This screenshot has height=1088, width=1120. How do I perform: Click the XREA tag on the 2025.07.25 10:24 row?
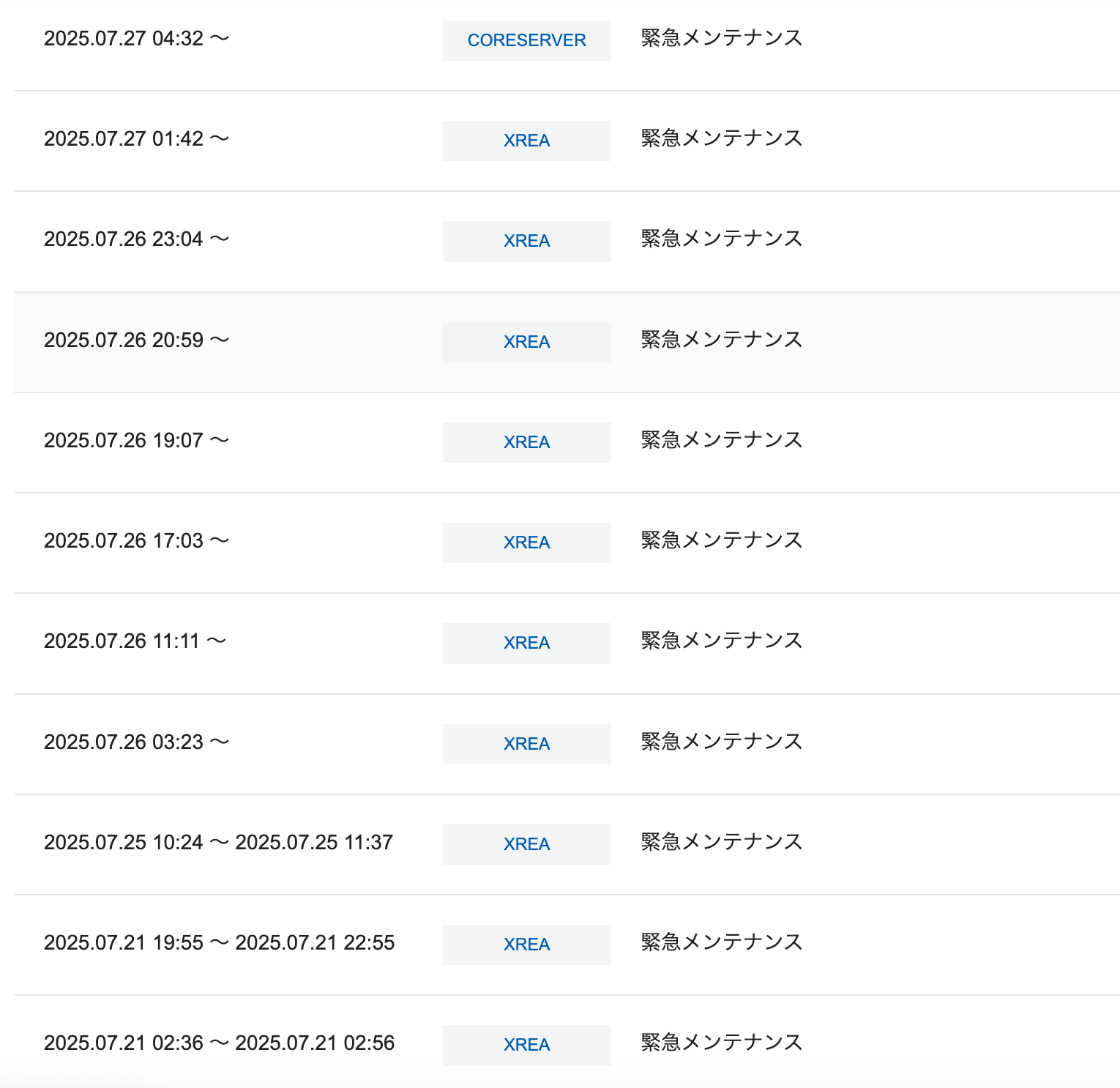pos(526,844)
